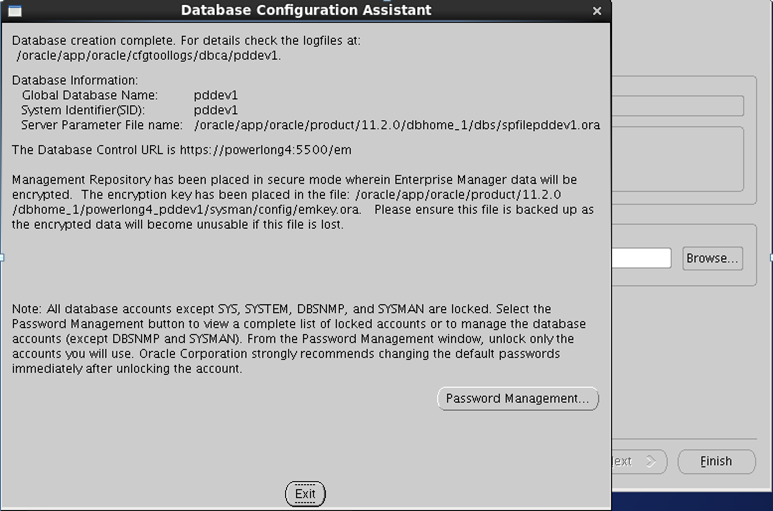The width and height of the screenshot is (773, 511).
Task: Click the 'System Identifier(SID):' label
Action: 83,110
